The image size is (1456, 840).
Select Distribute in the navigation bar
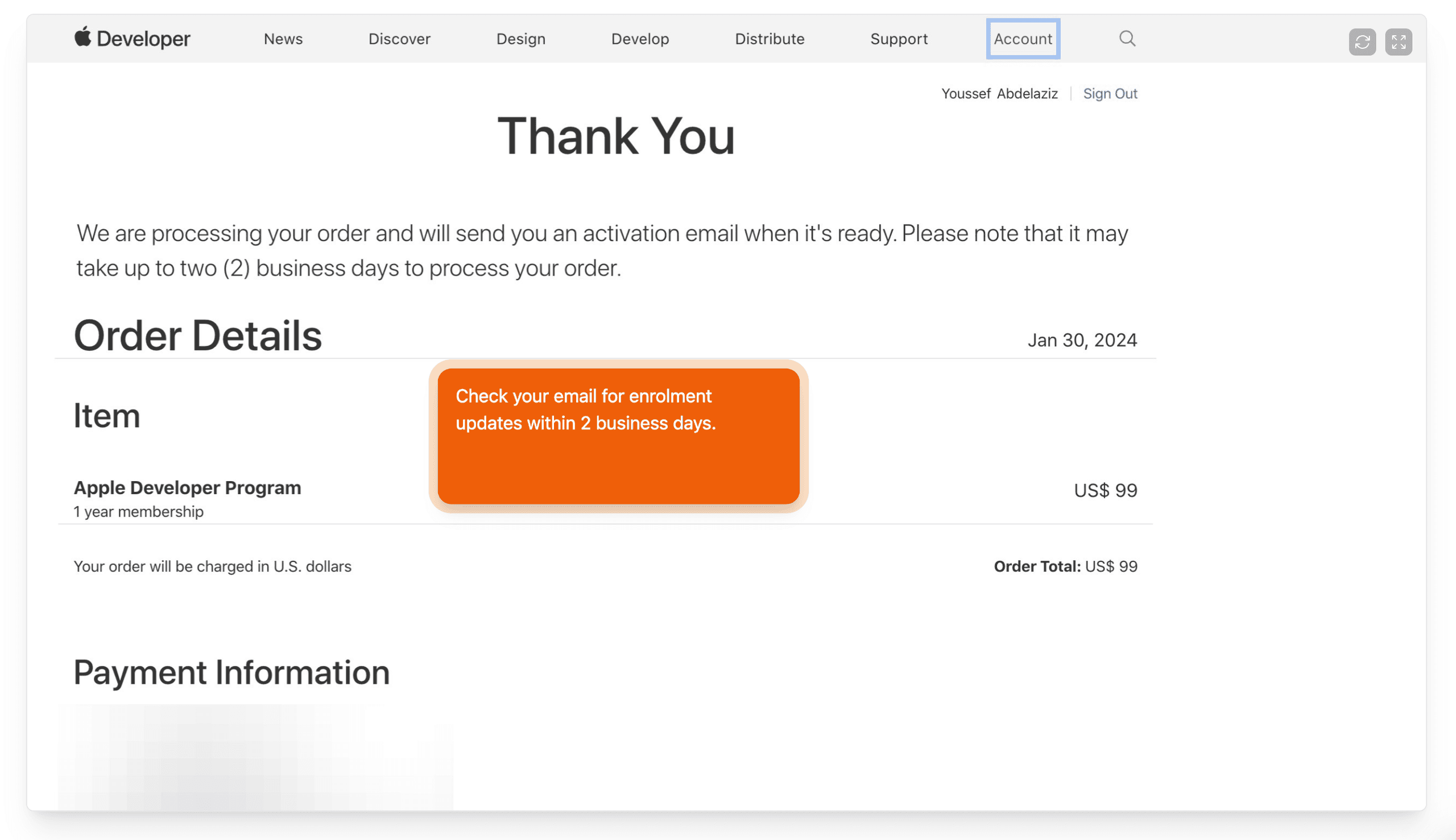tap(769, 39)
